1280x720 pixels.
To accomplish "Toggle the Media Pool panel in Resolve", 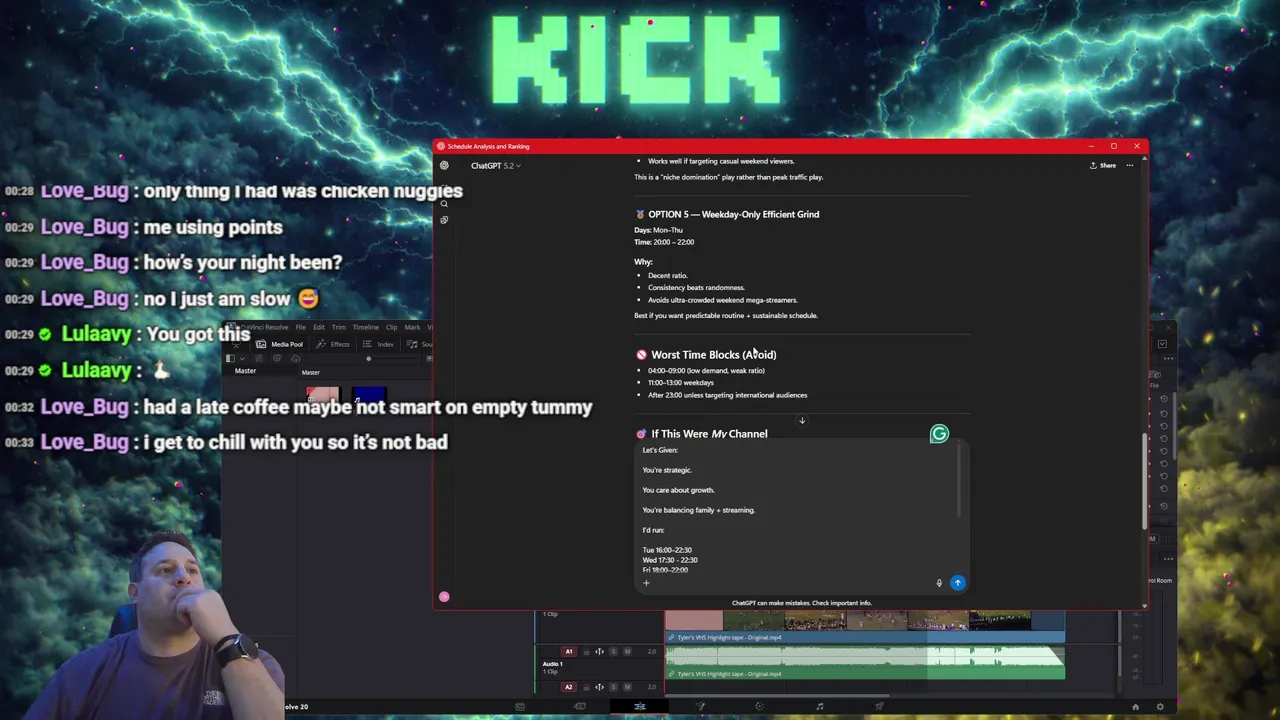I will click(x=279, y=345).
